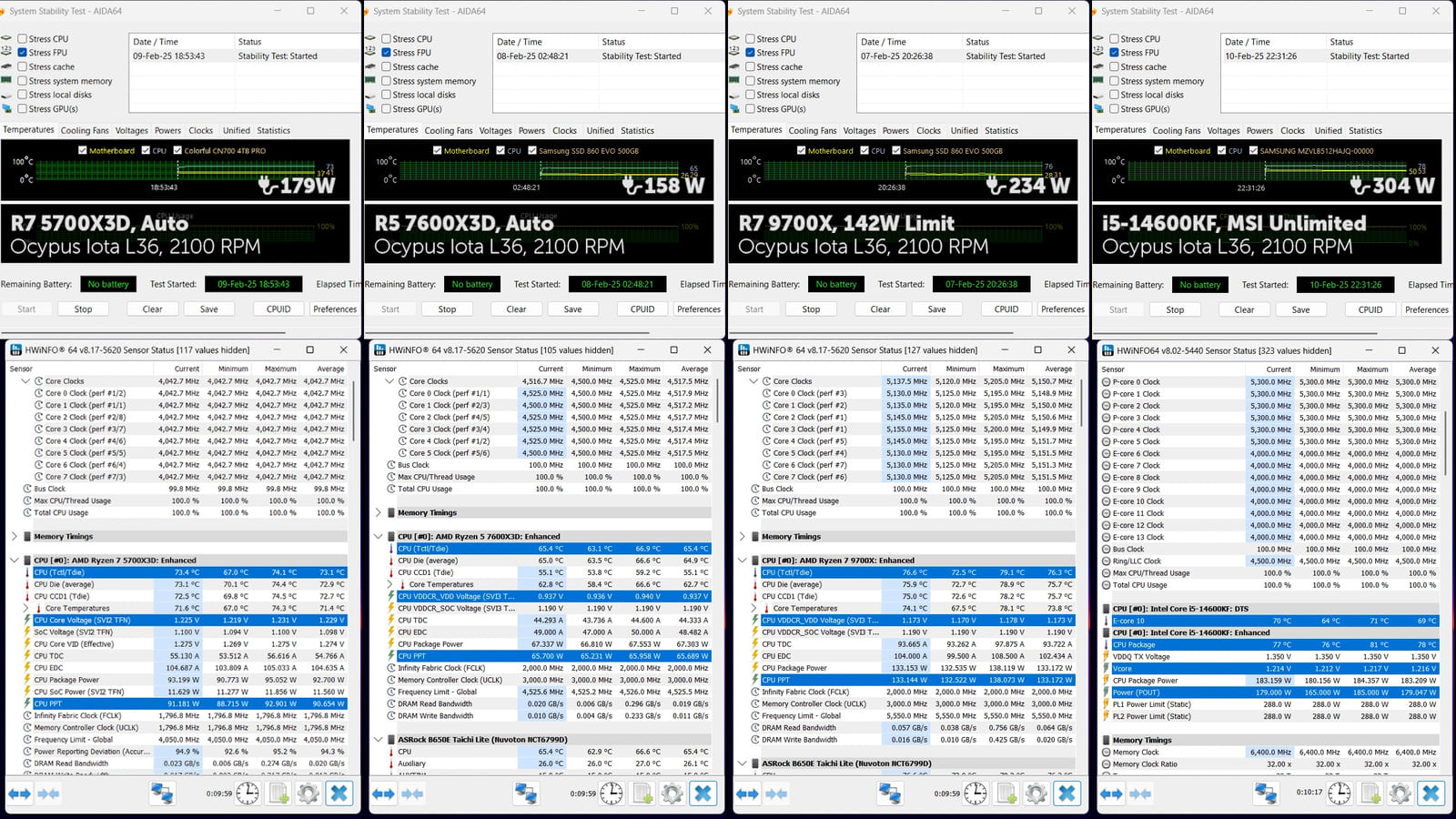Open settings gear in 14600KF HWiNFO64 window
1456x819 pixels.
point(1400,794)
